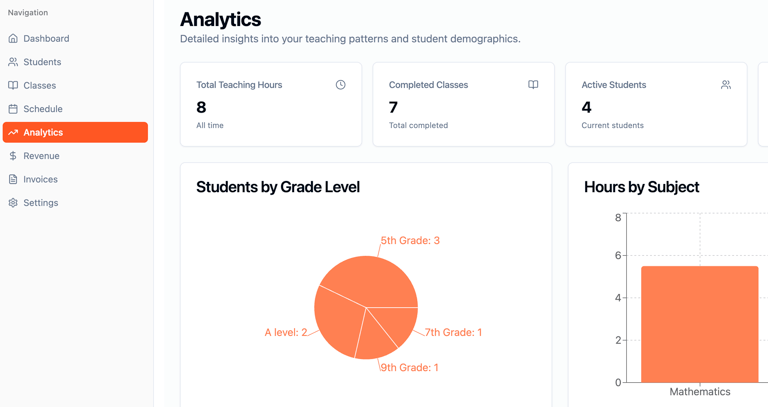
Task: Click the Mathematics bar in Hours chart
Action: pyautogui.click(x=699, y=324)
